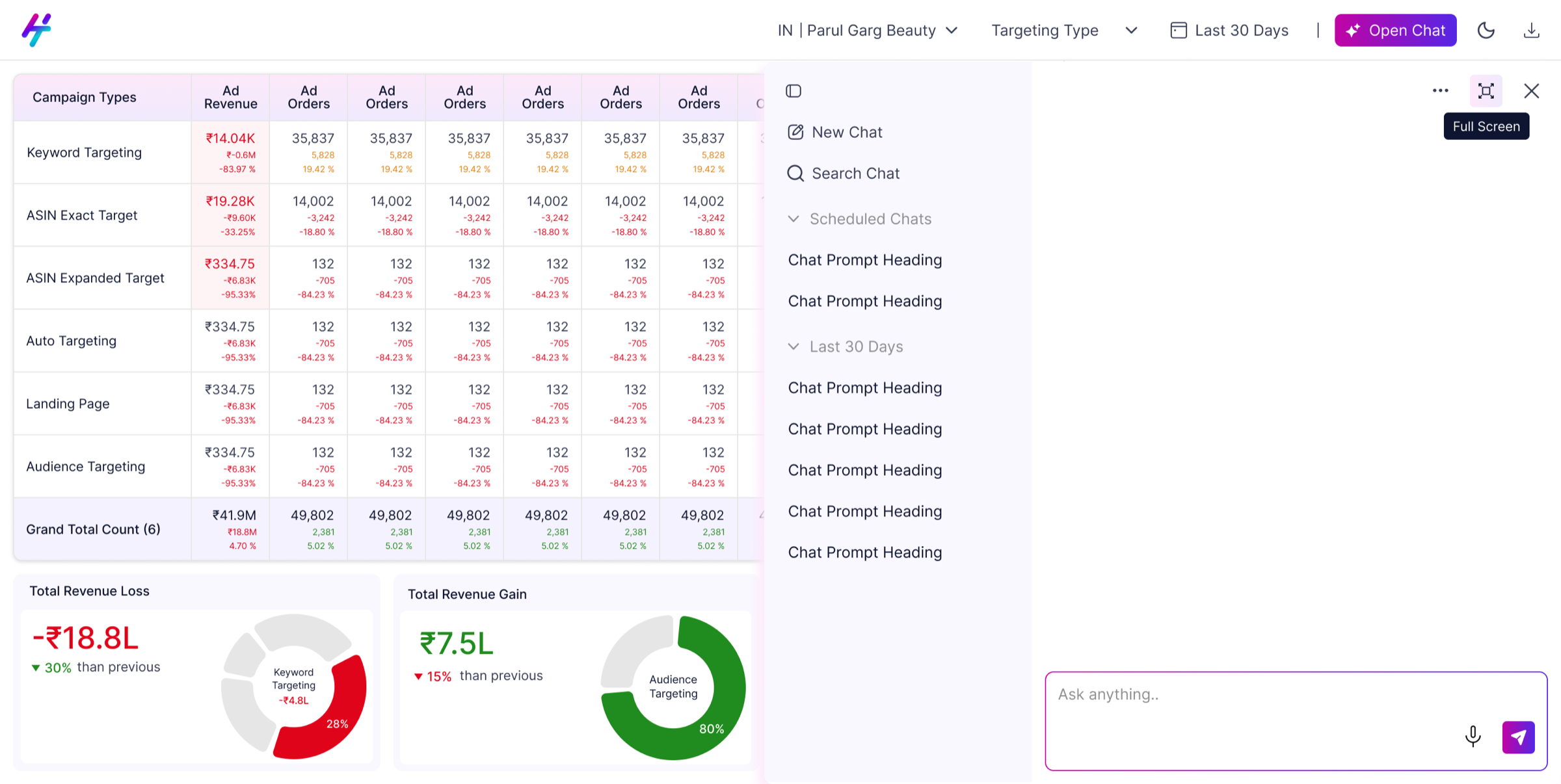Collapse the Scheduled Chats section
This screenshot has width=1561, height=784.
860,219
